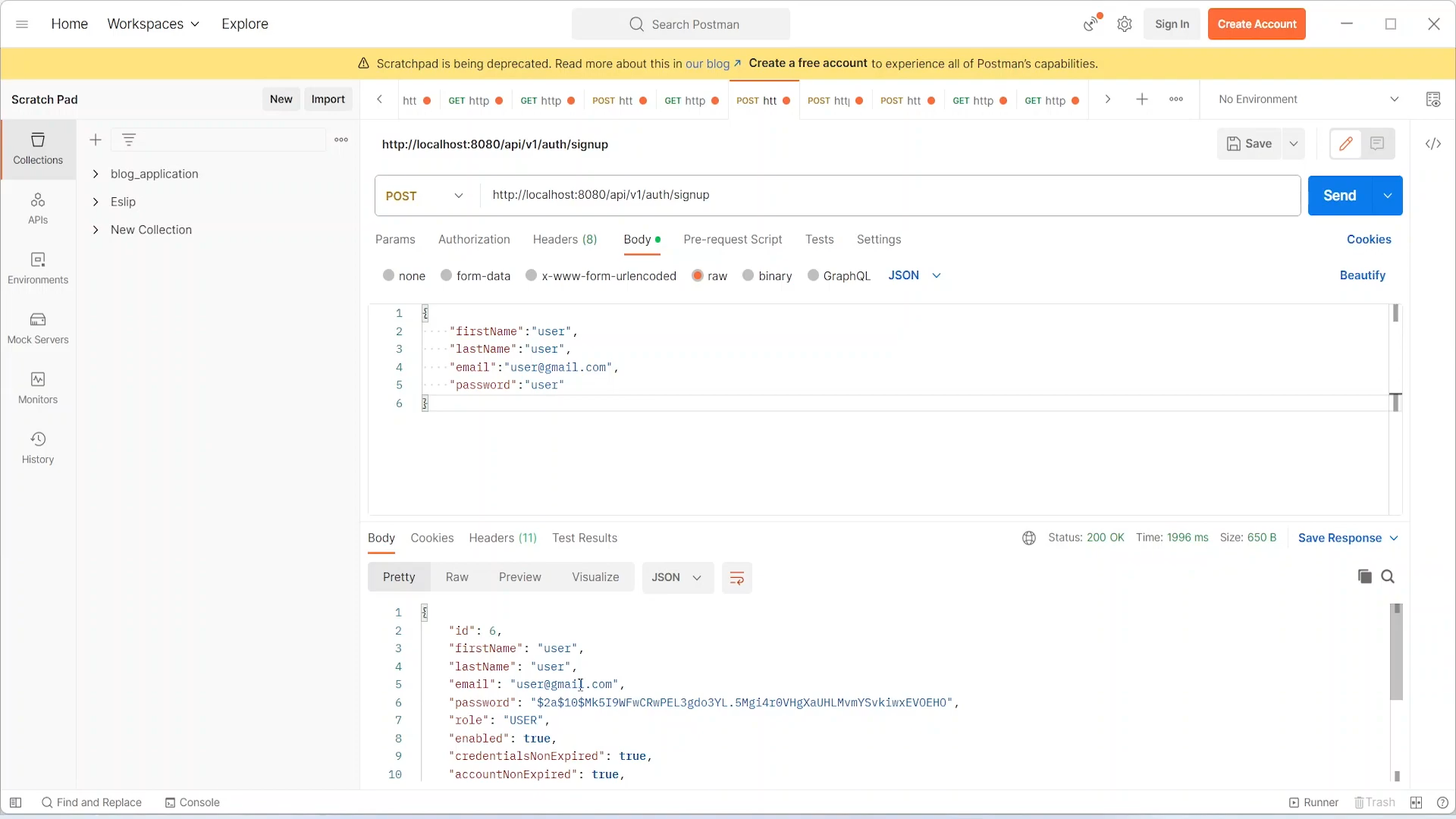Open the hamburger menu icon
Image resolution: width=1456 pixels, height=819 pixels.
22,24
